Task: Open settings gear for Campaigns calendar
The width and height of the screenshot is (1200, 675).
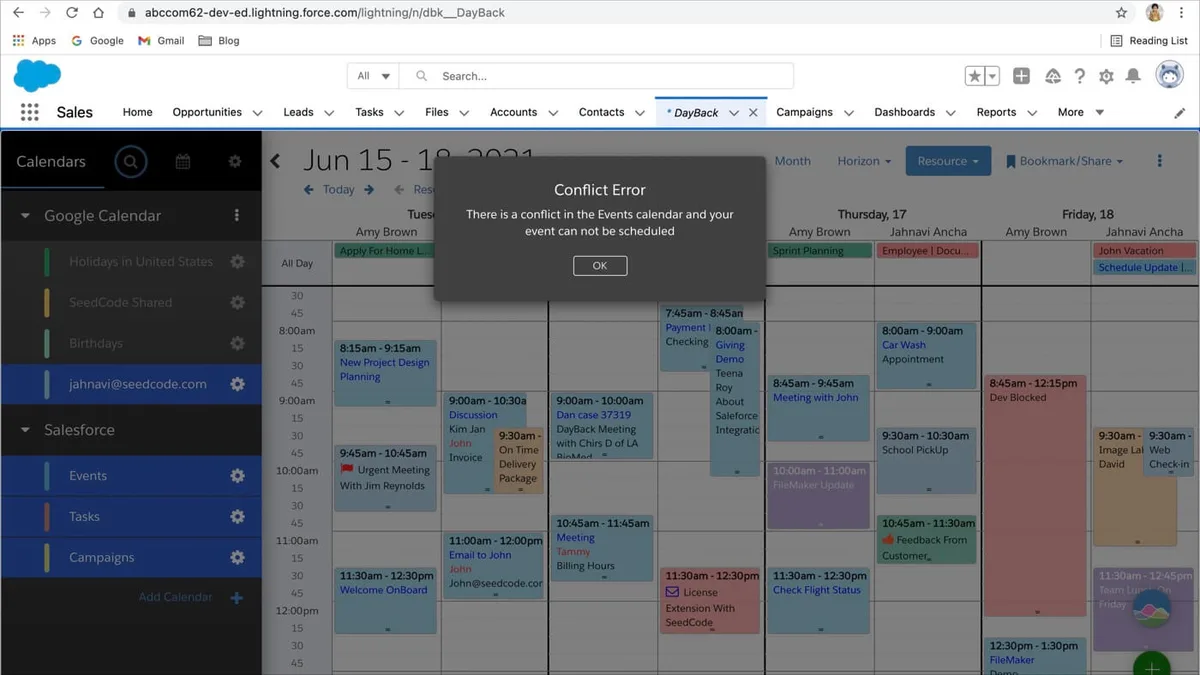Action: point(237,557)
